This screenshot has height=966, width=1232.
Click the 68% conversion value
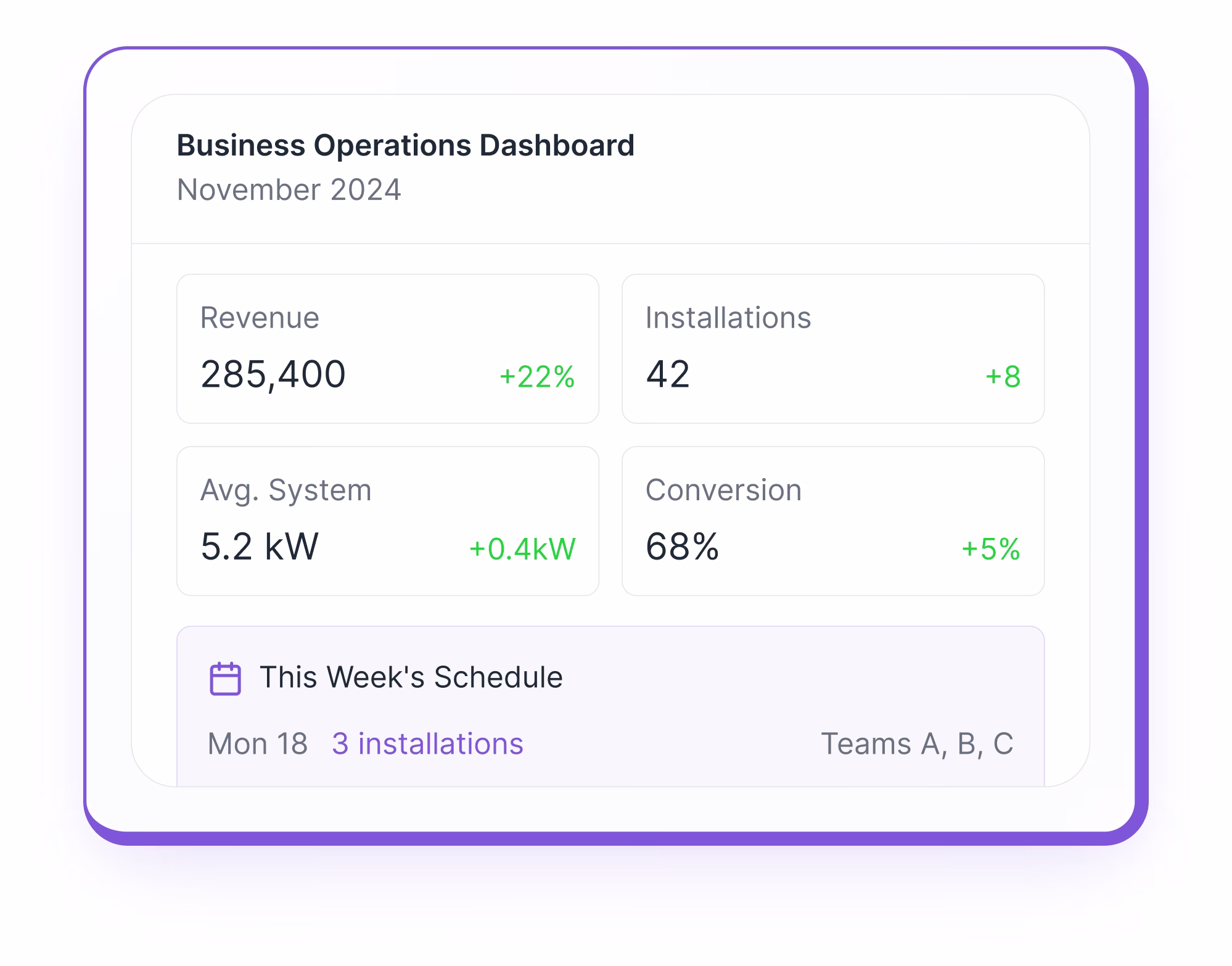(x=682, y=547)
